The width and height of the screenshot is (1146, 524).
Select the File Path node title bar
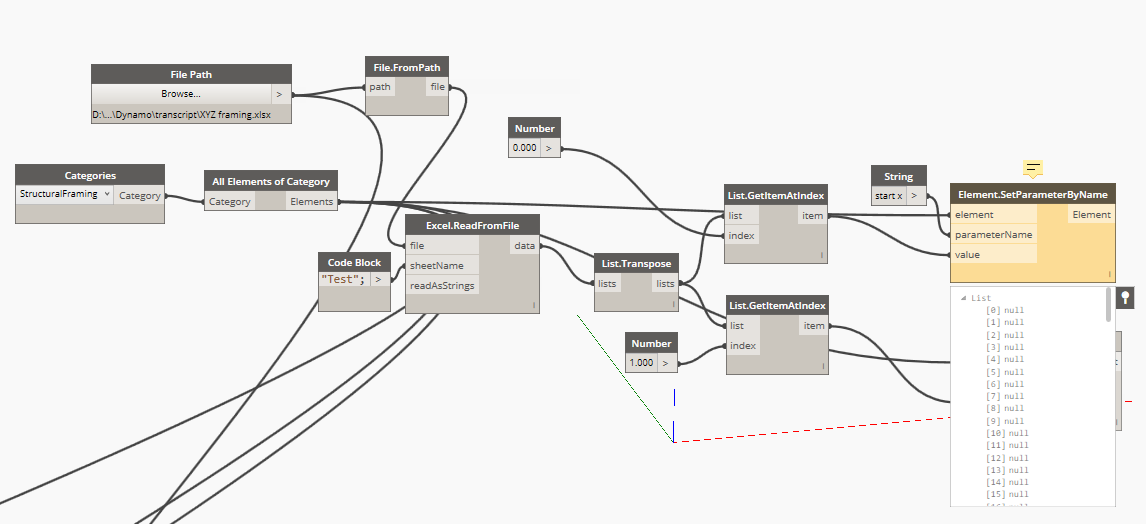pyautogui.click(x=191, y=75)
